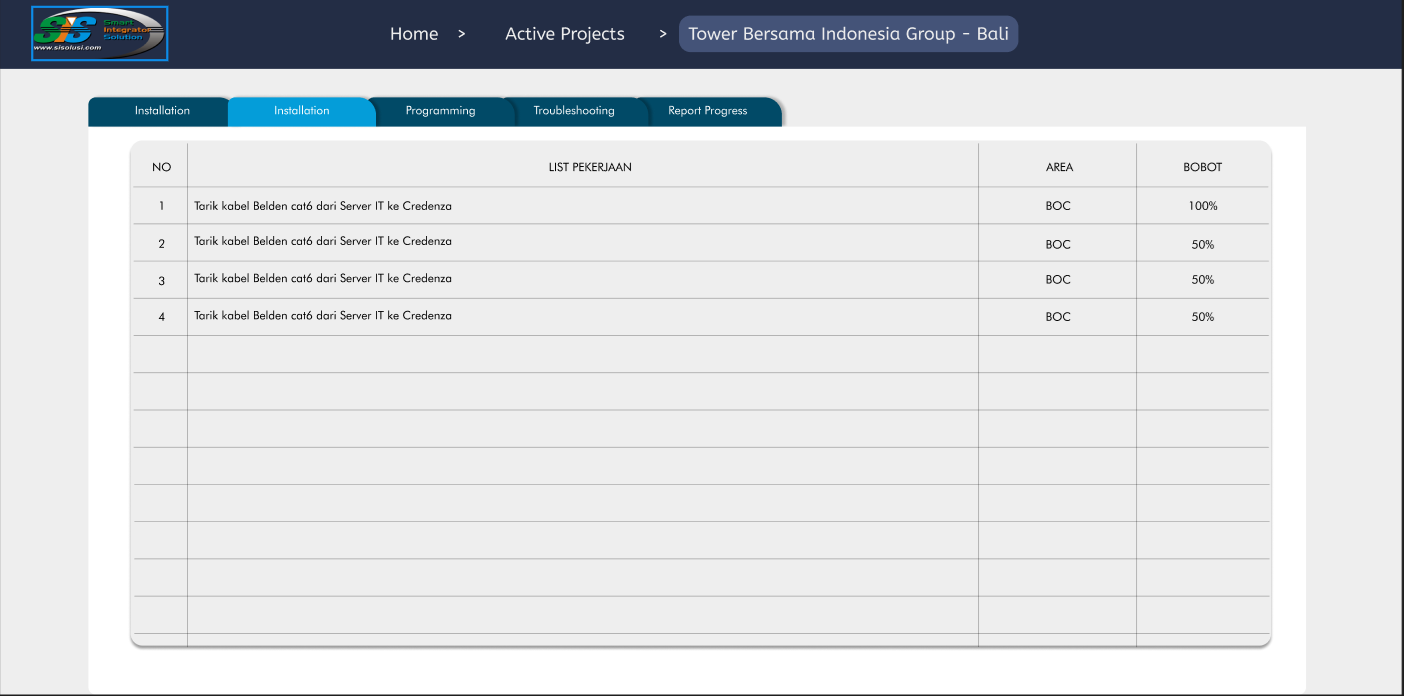The height and width of the screenshot is (696, 1404).
Task: Open the Active Projects breadcrumb
Action: click(564, 34)
